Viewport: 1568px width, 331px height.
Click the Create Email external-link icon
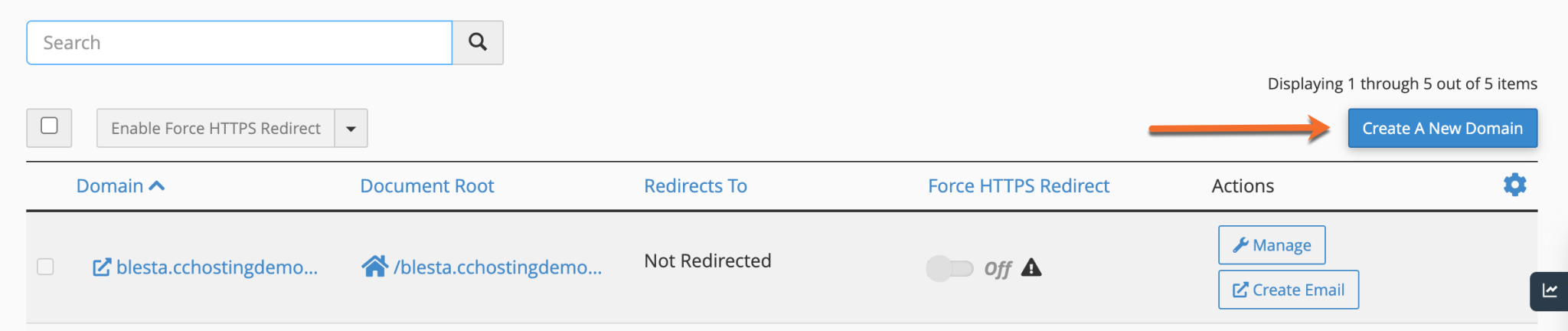(x=1240, y=290)
